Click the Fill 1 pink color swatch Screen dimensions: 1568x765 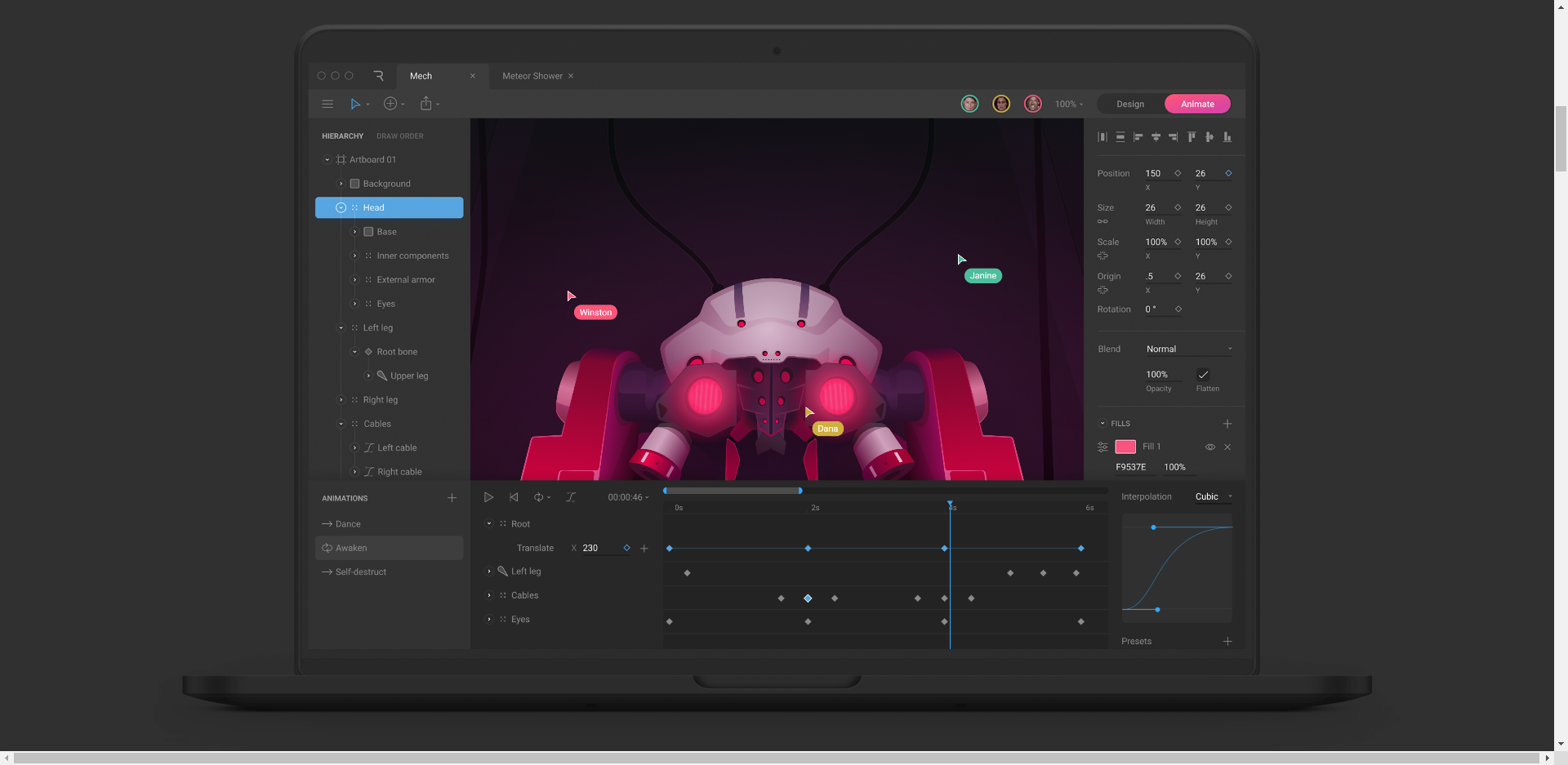click(x=1125, y=447)
